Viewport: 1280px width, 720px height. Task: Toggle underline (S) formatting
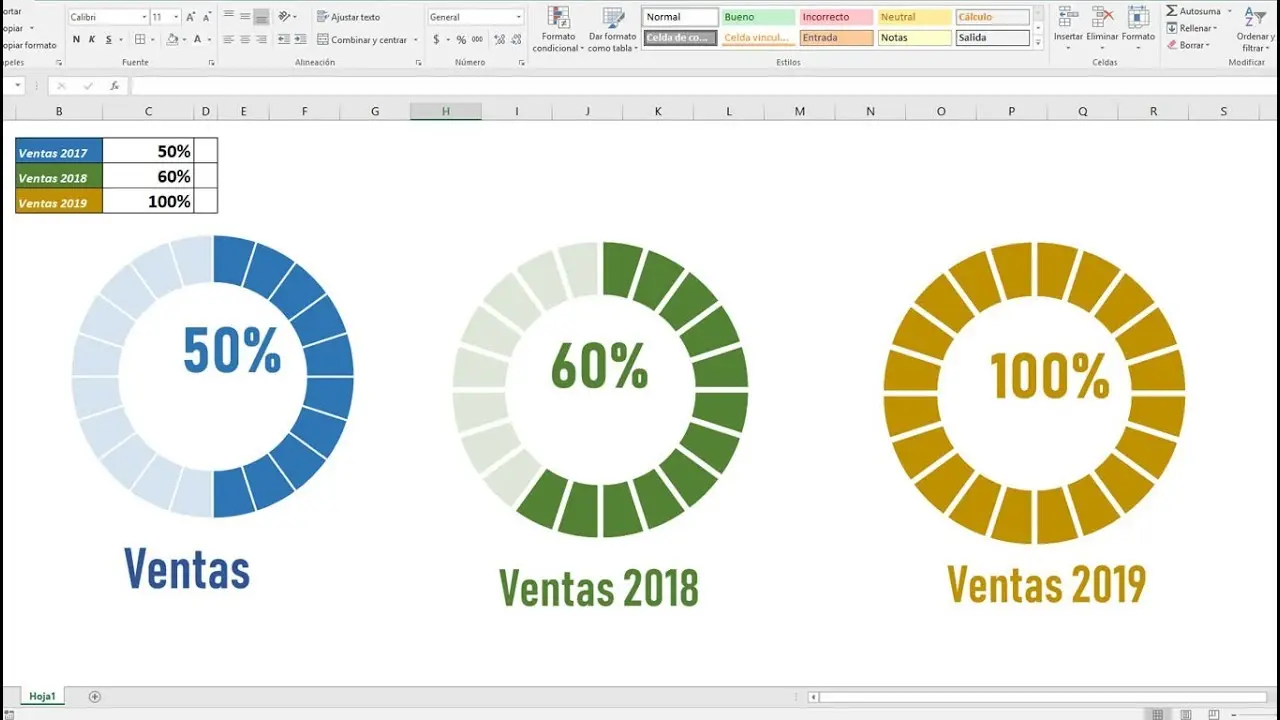click(108, 40)
